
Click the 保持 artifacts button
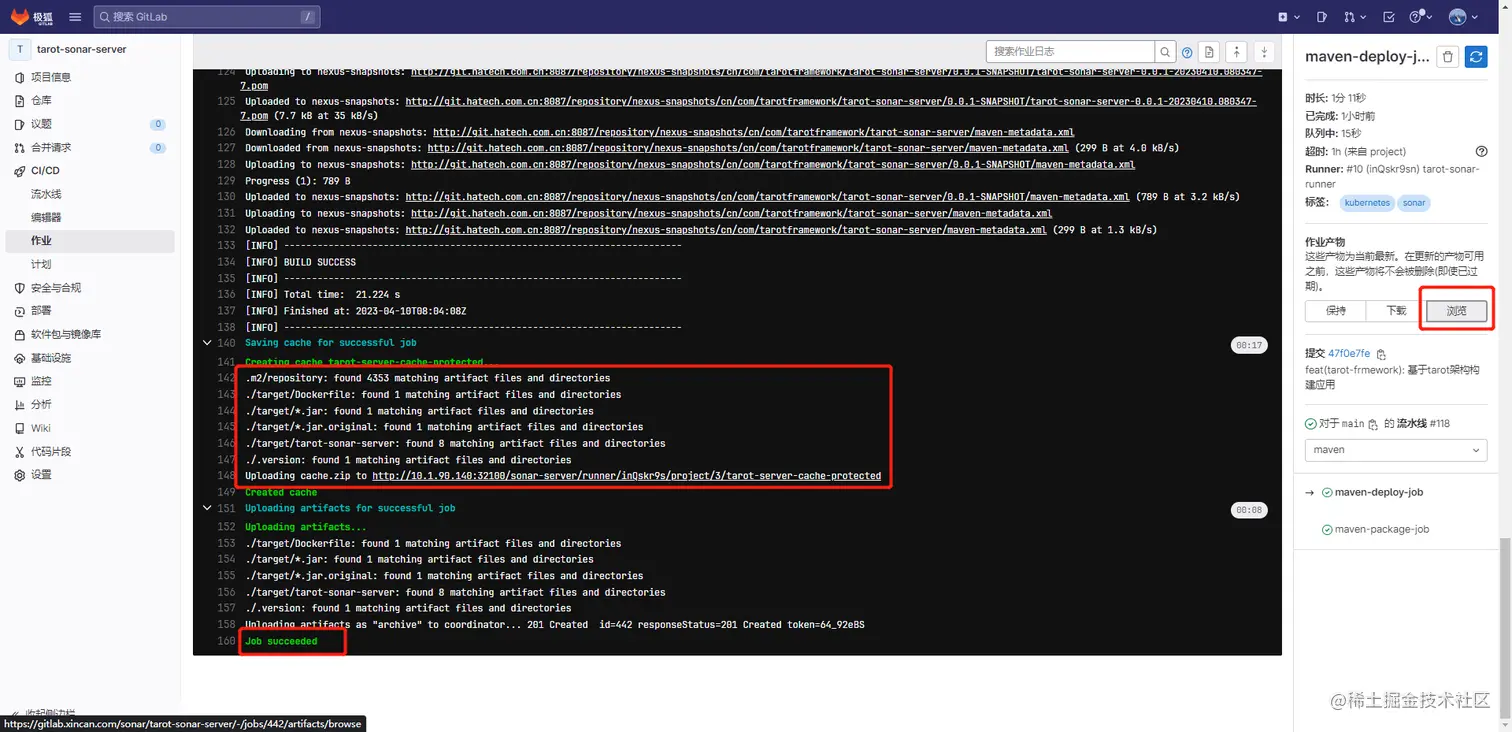[1335, 311]
